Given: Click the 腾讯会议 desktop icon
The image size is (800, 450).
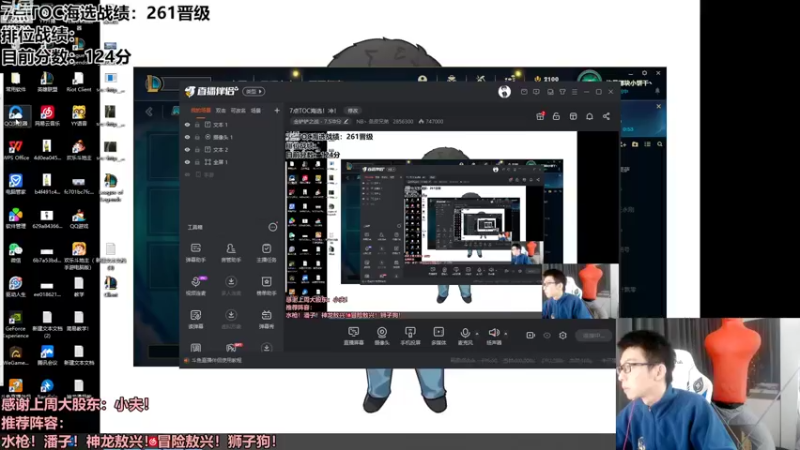Looking at the screenshot, I should [47, 355].
